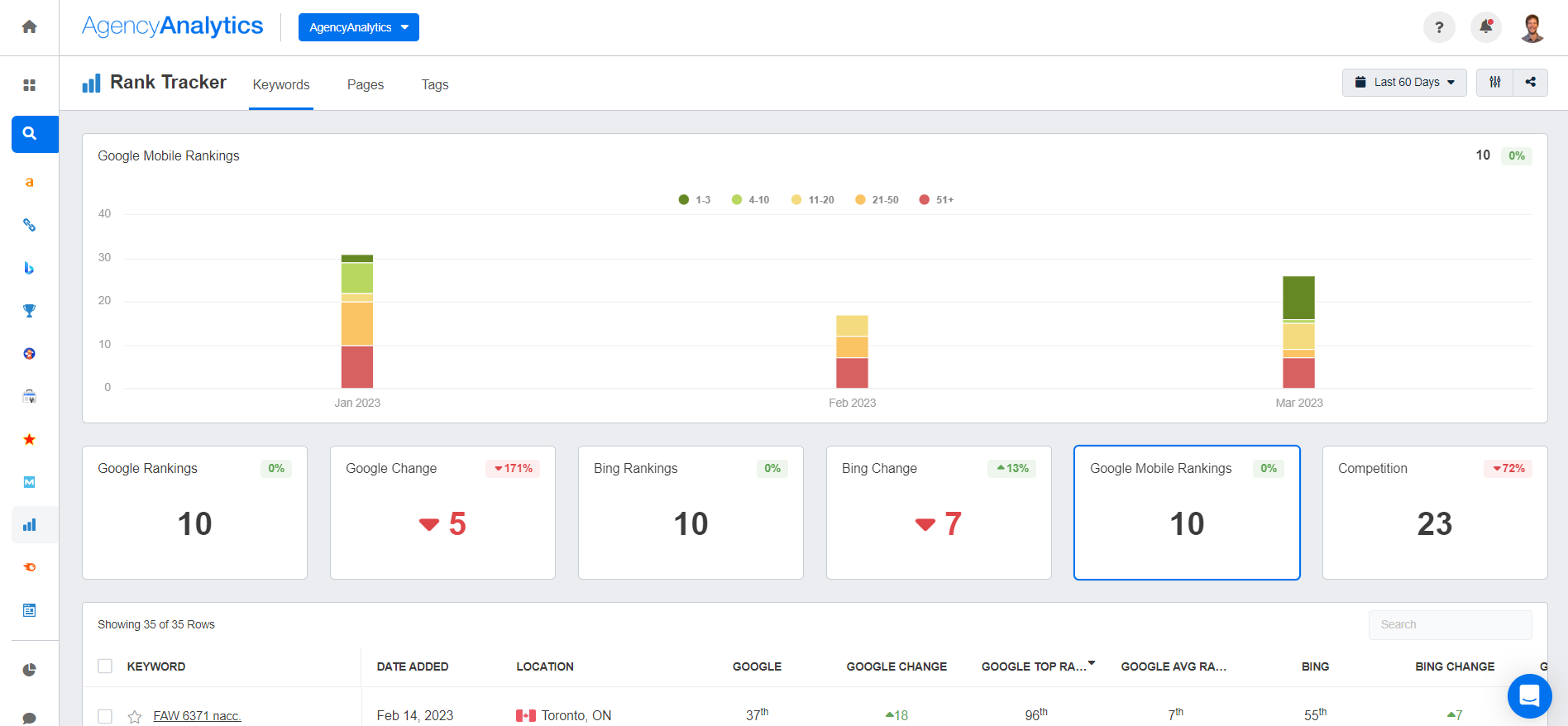Switch to the Keywords tab

[x=281, y=84]
